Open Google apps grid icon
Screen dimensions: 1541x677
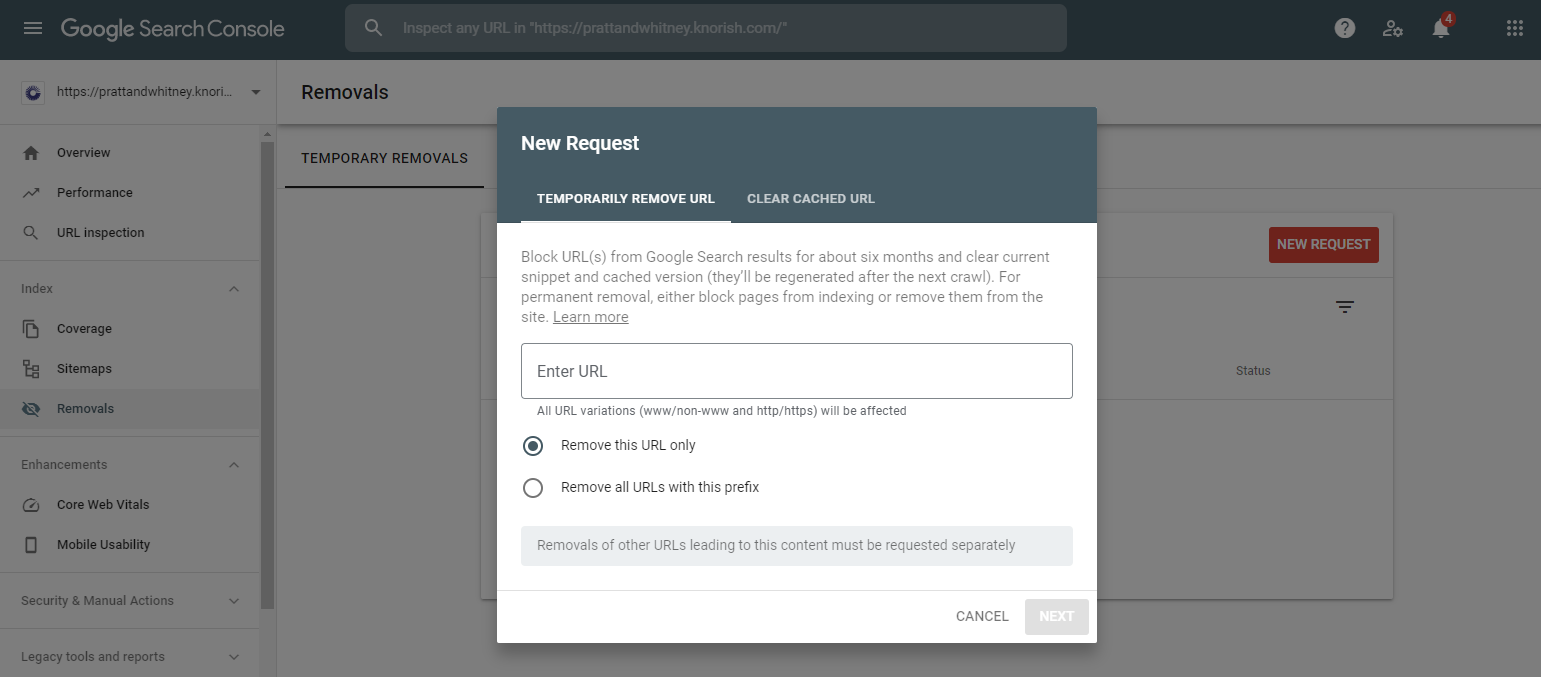[x=1514, y=28]
